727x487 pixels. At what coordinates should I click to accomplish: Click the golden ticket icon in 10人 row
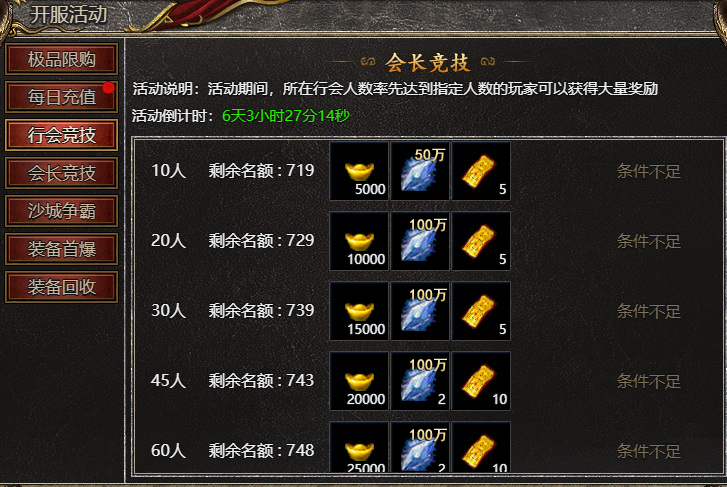(x=481, y=171)
